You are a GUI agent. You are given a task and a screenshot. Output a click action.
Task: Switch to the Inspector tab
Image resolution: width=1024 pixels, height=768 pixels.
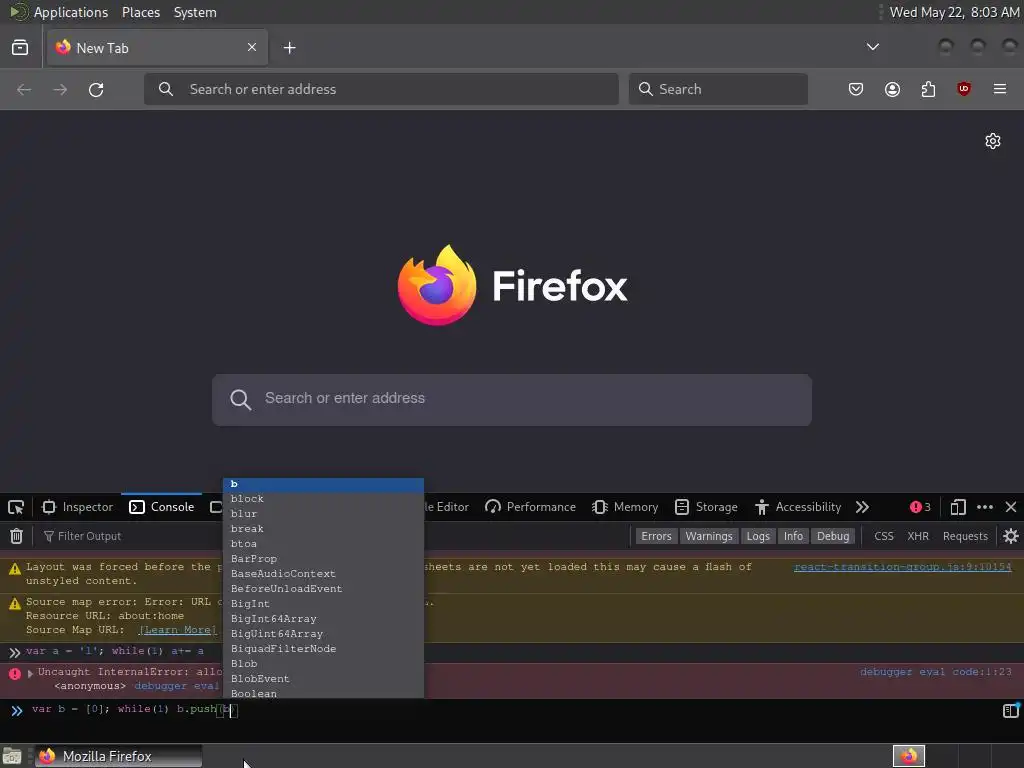(78, 507)
